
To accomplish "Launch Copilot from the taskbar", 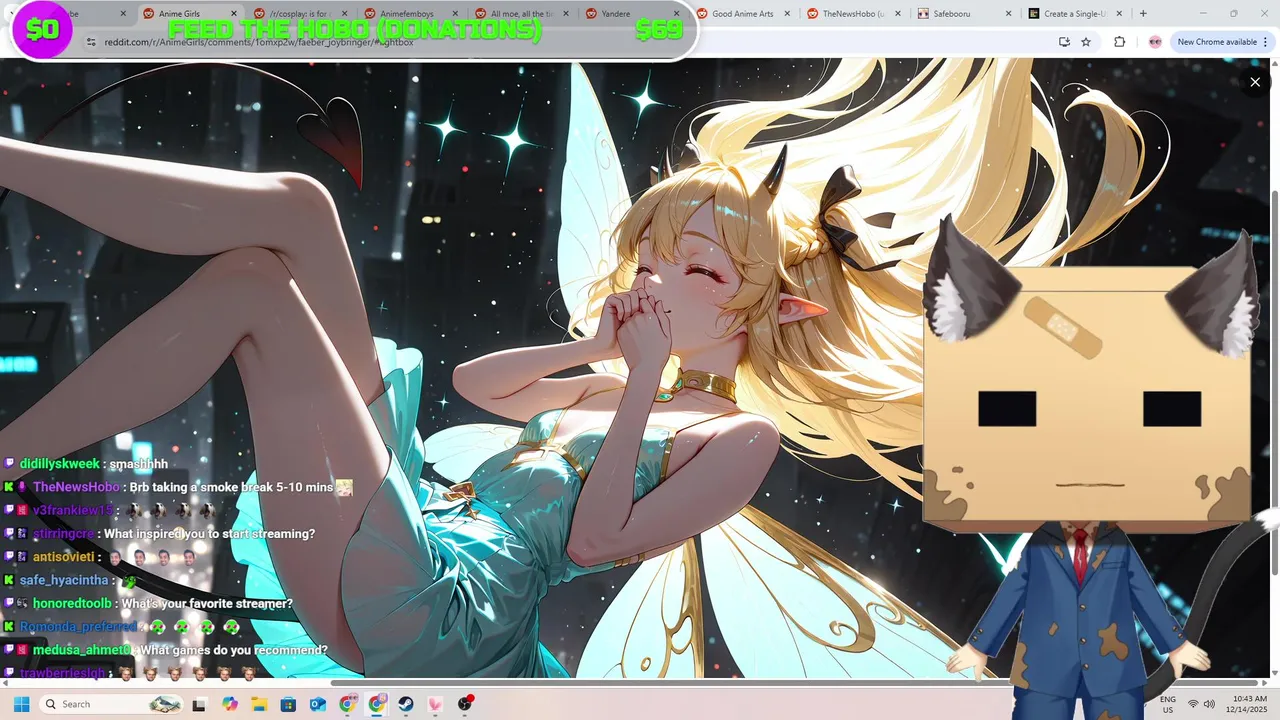I will [x=230, y=704].
